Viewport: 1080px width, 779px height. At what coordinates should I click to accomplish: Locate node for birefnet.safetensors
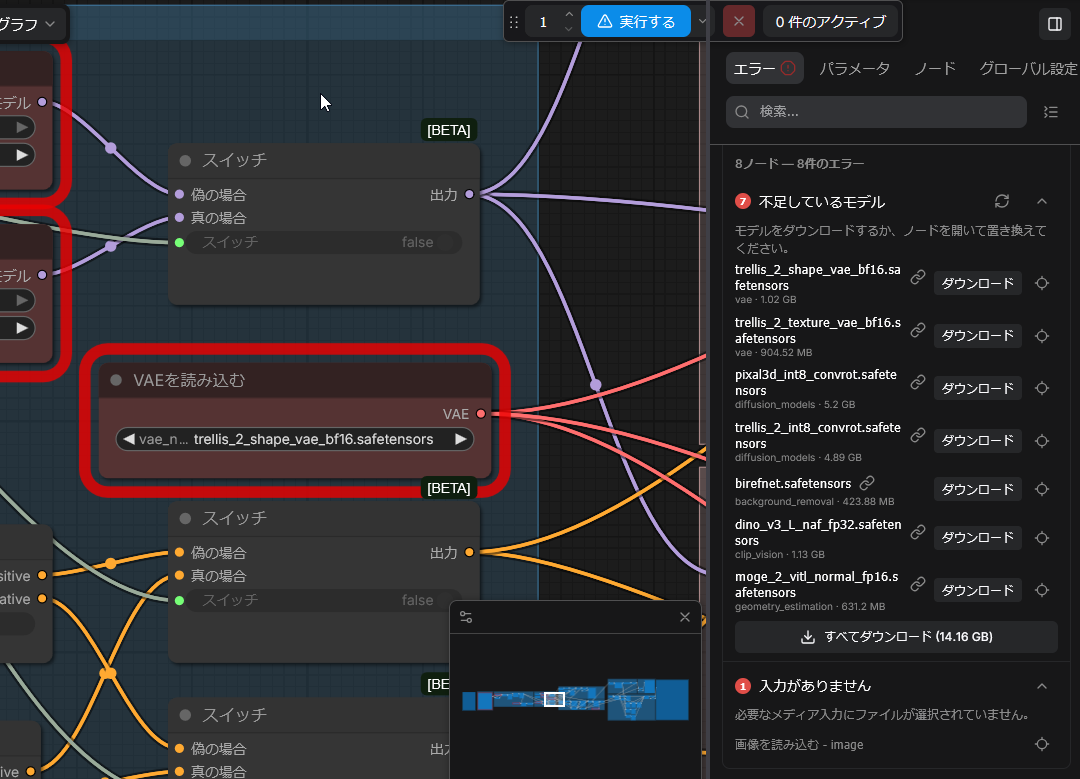[x=1041, y=489]
